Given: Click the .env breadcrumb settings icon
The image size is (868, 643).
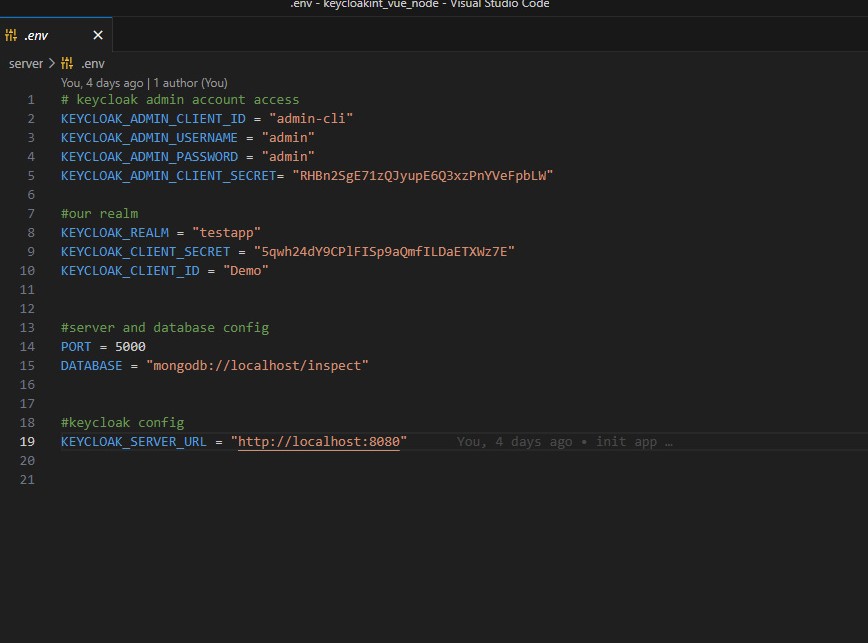Looking at the screenshot, I should click(x=67, y=64).
